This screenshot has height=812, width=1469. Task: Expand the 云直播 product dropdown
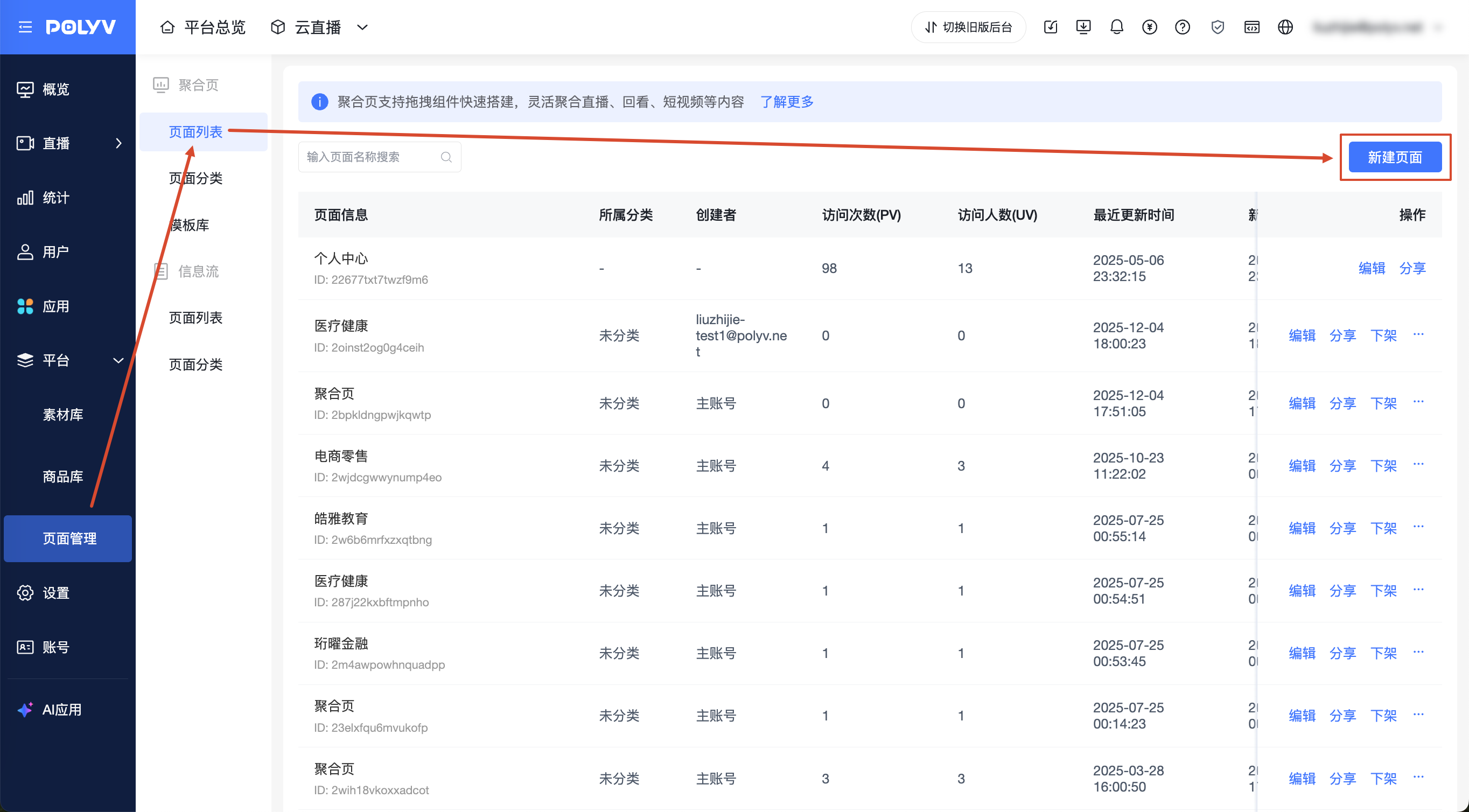coord(362,27)
